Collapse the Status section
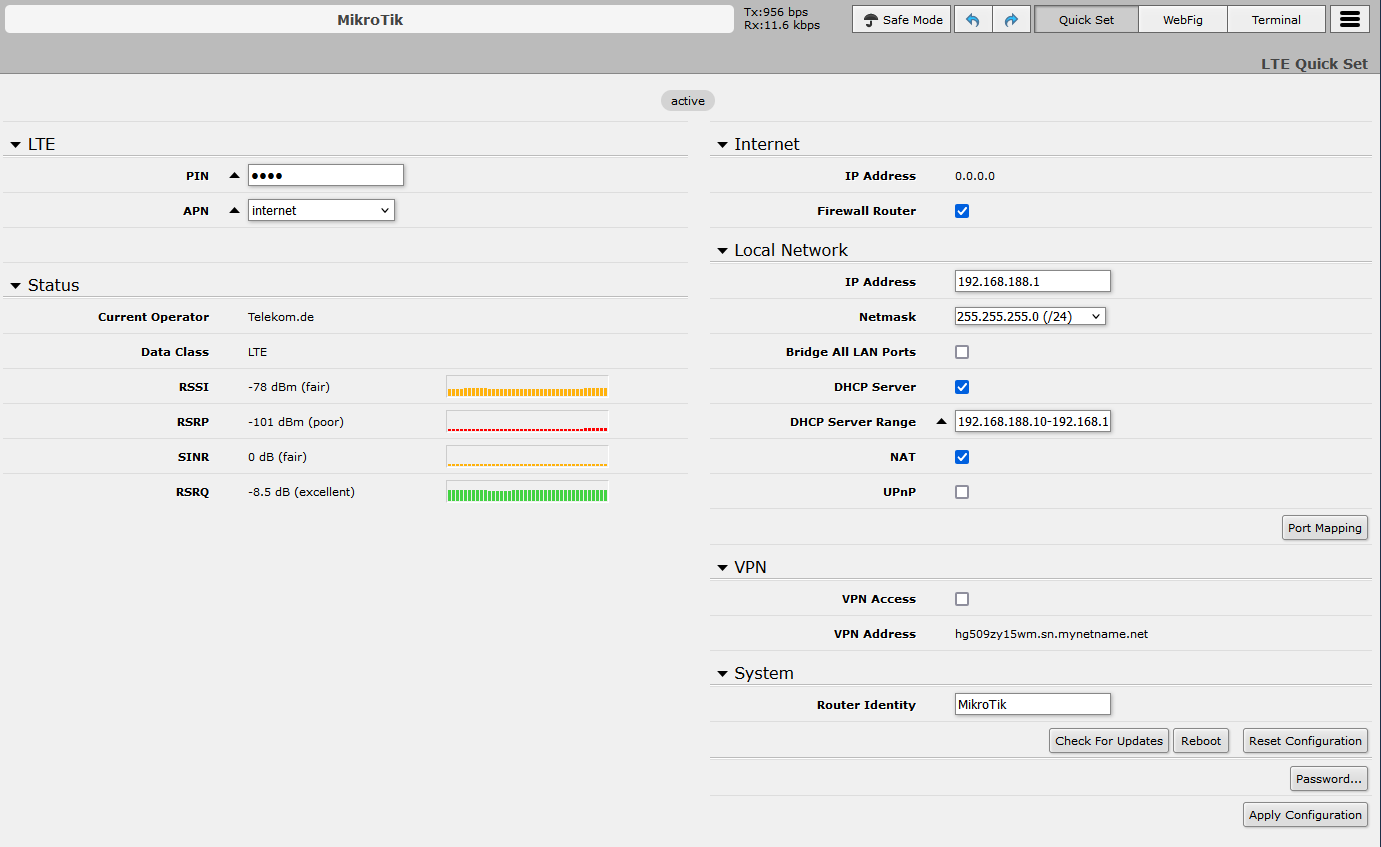This screenshot has width=1381, height=847. point(16,286)
